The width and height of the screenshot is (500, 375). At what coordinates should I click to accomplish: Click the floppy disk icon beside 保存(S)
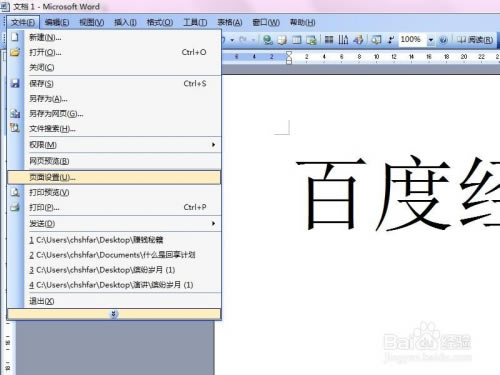(15, 83)
